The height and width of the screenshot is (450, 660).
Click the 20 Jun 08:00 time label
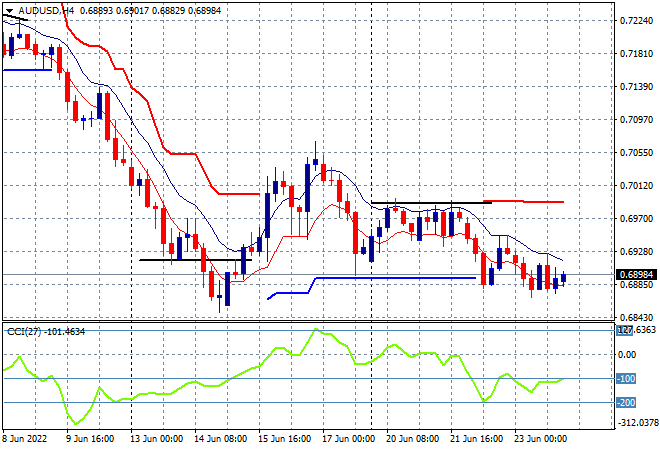click(x=412, y=439)
